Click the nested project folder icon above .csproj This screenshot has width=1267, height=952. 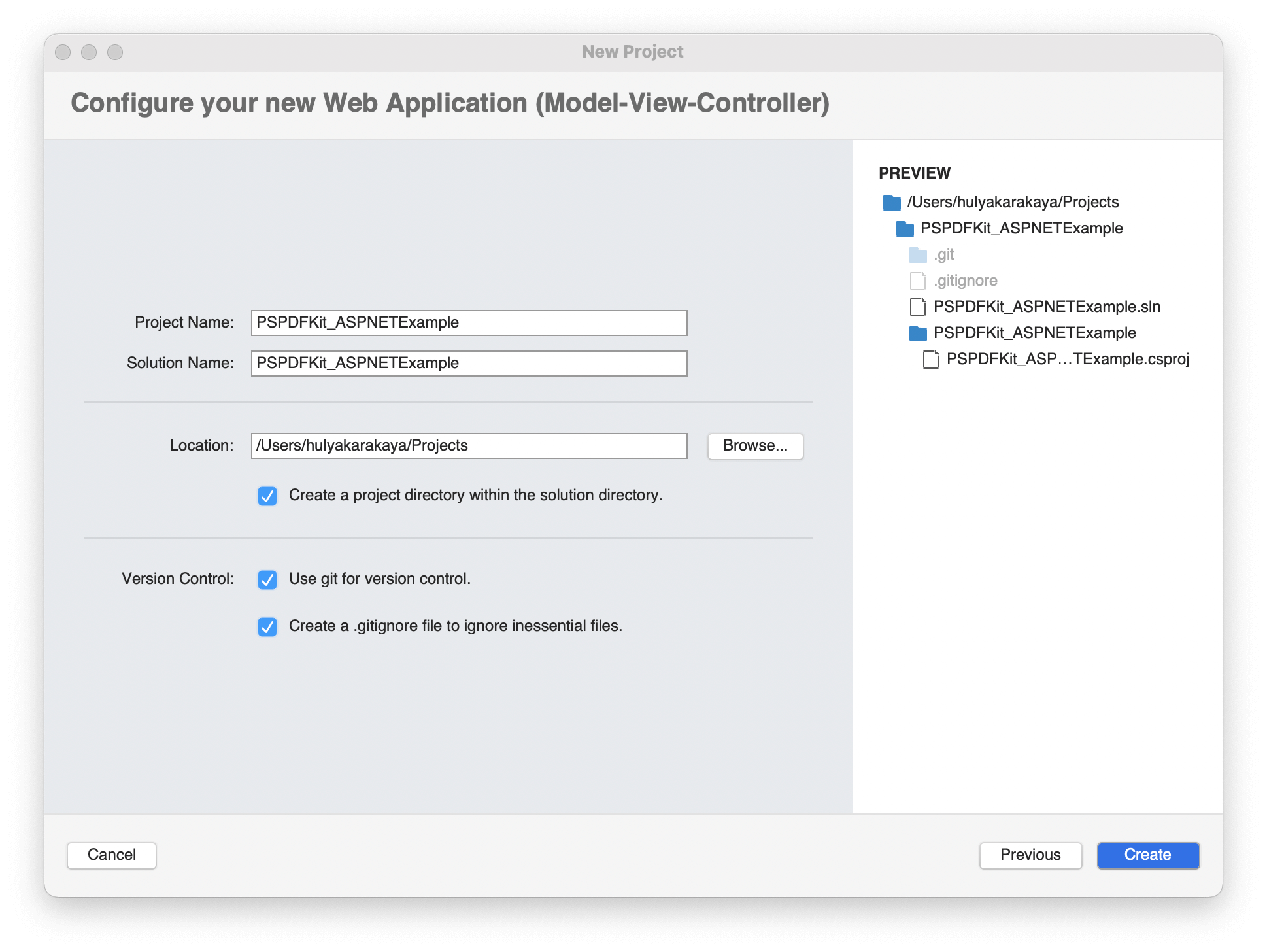point(917,333)
